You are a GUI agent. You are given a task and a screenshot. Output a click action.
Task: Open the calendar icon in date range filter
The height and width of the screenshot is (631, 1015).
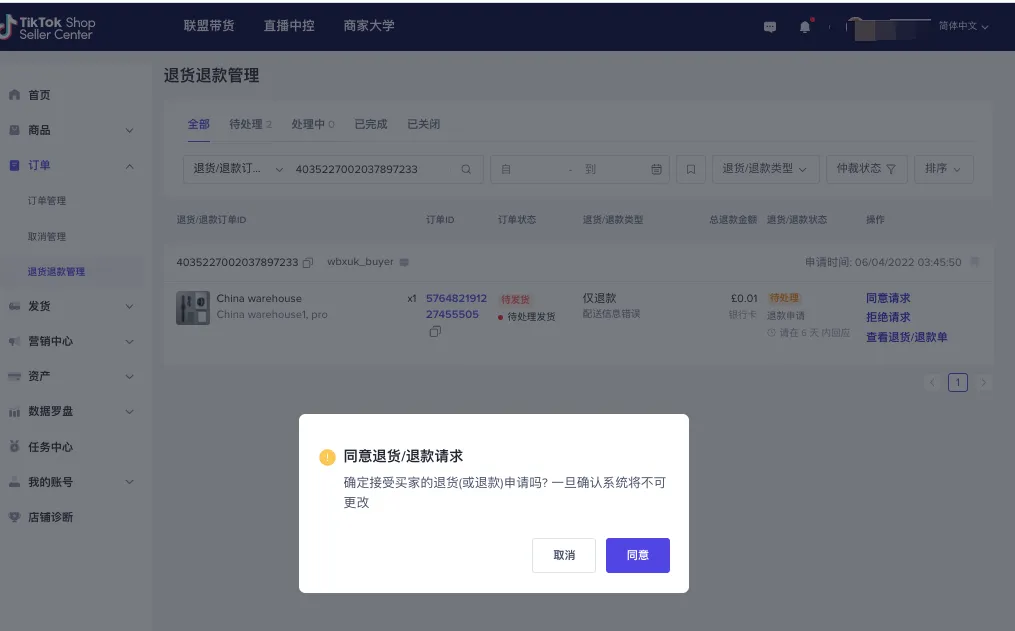(658, 168)
